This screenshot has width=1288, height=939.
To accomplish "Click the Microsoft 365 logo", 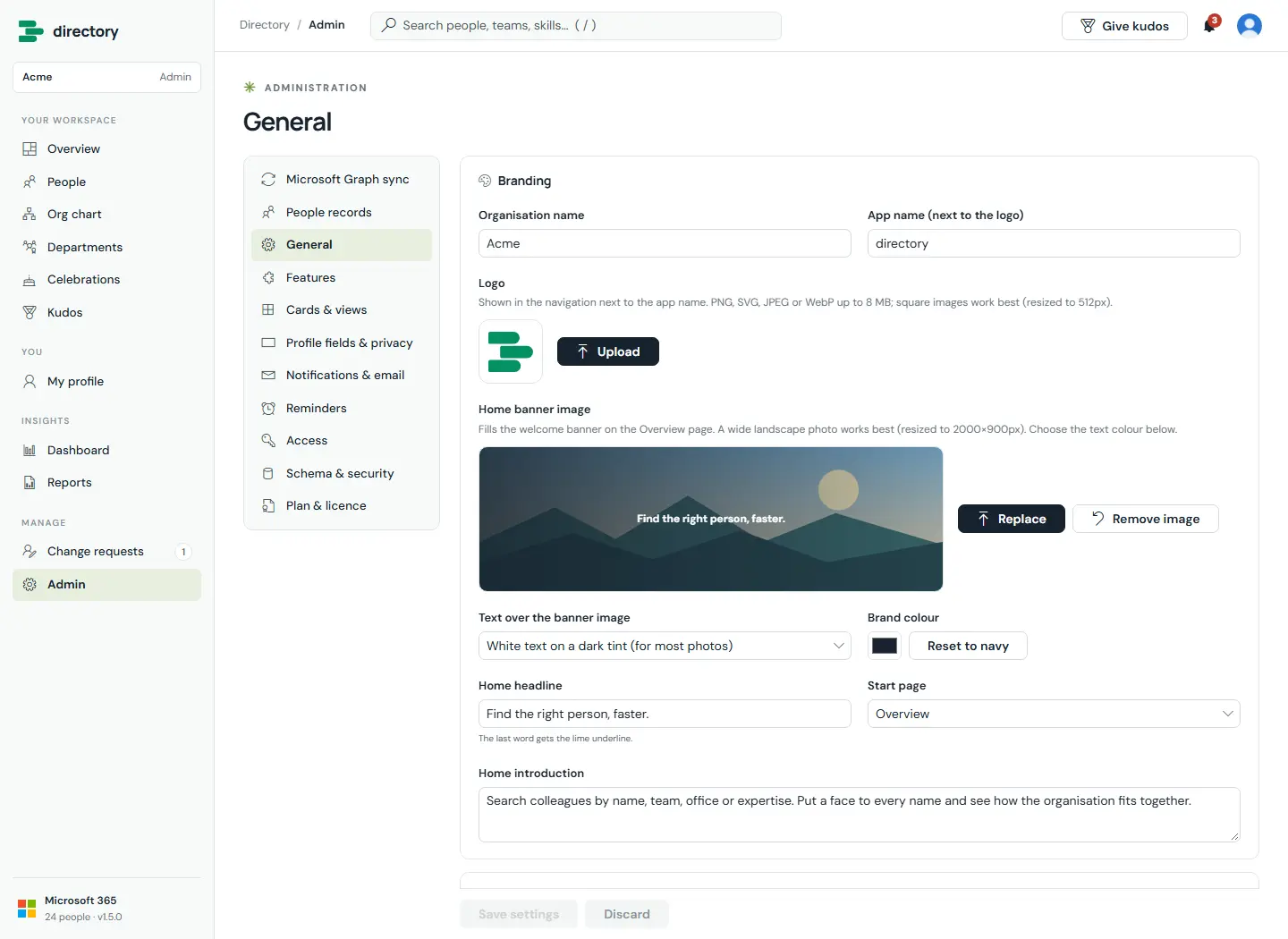I will (x=27, y=909).
